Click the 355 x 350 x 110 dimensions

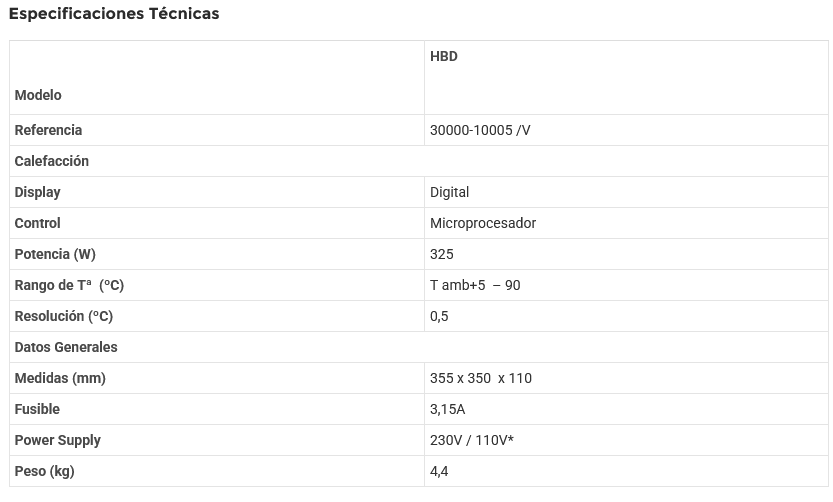point(481,378)
